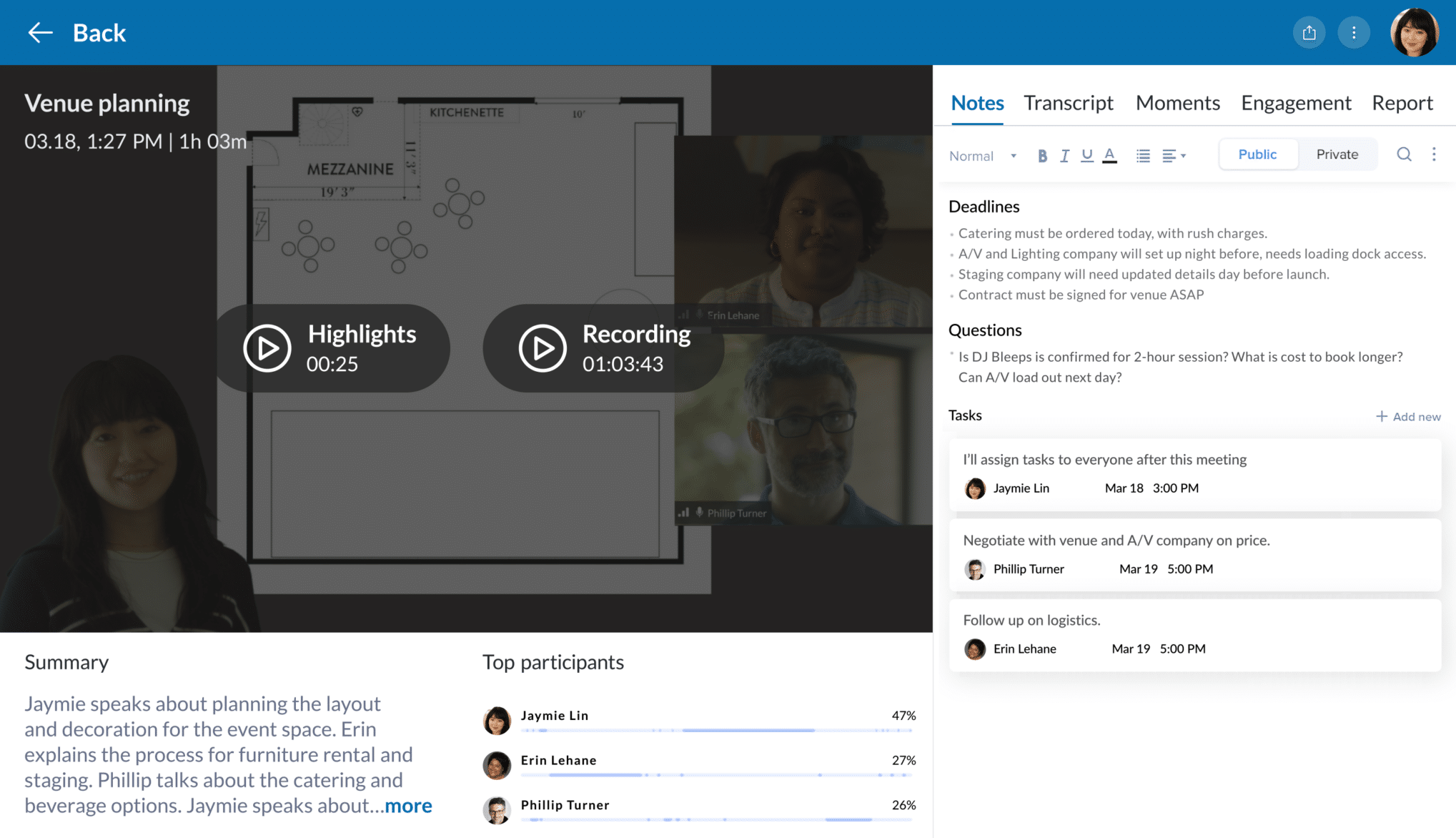Insert a bulleted list
Image resolution: width=1456 pixels, height=838 pixels.
pos(1143,155)
